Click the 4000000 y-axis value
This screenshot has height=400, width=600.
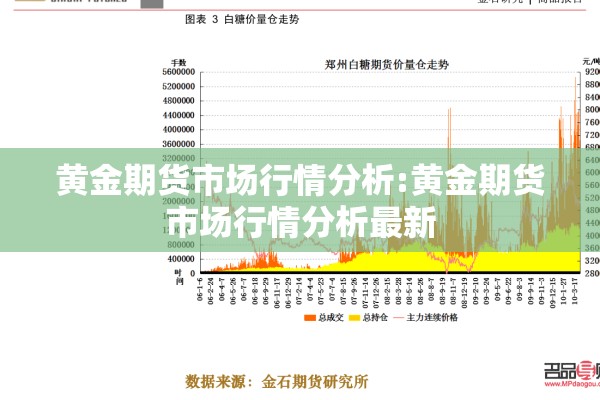tap(179, 129)
